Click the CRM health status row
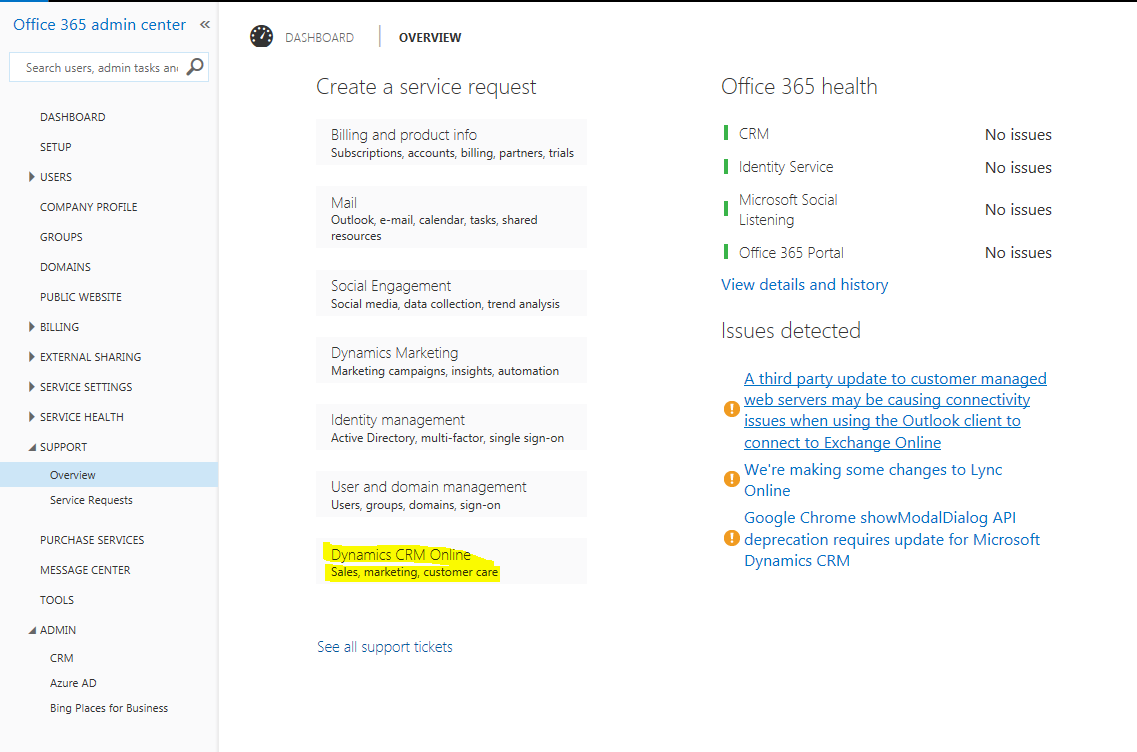Viewport: 1137px width, 752px height. [x=888, y=134]
